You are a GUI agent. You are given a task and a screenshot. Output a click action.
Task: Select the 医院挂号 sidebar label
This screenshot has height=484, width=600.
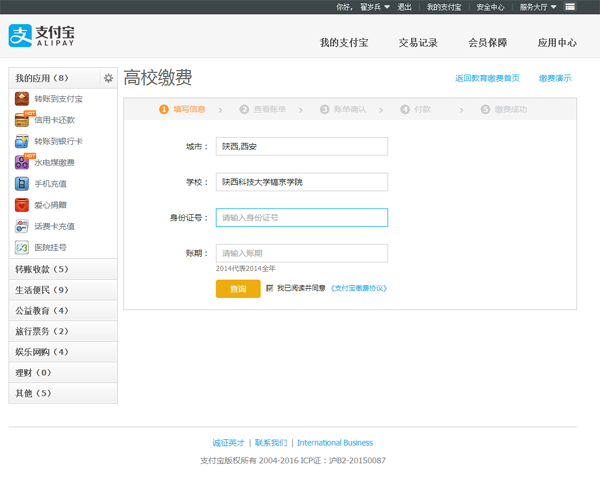point(51,247)
